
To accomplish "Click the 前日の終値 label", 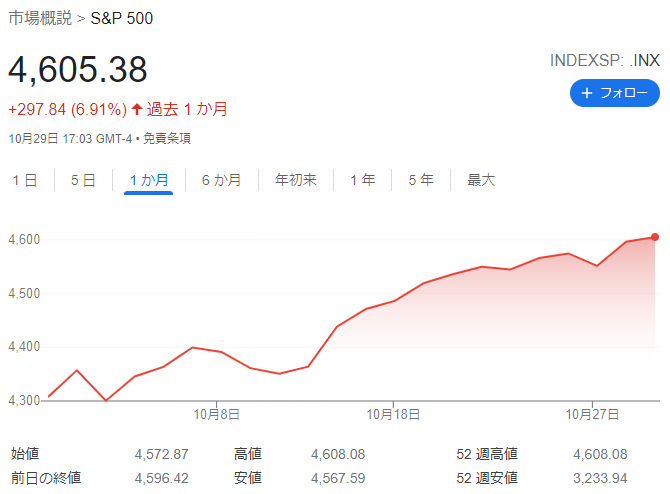I will tap(46, 478).
